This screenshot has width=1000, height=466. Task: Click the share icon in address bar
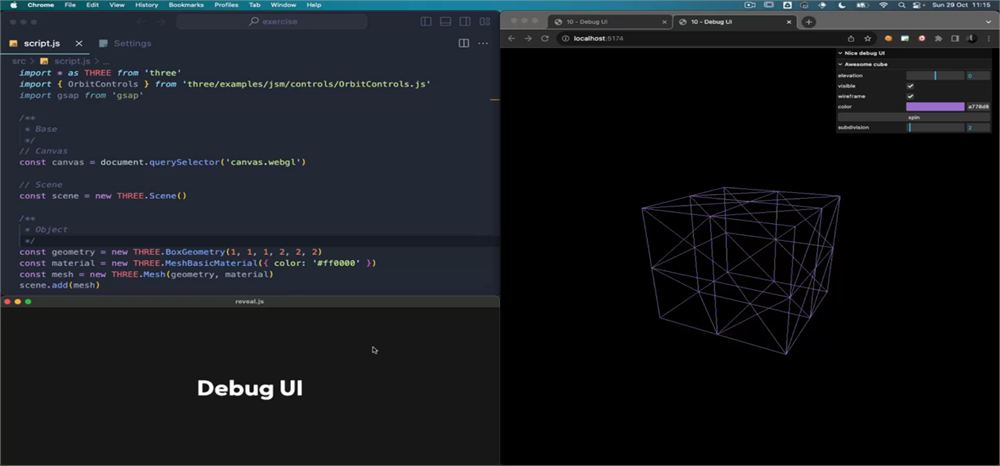coord(851,38)
